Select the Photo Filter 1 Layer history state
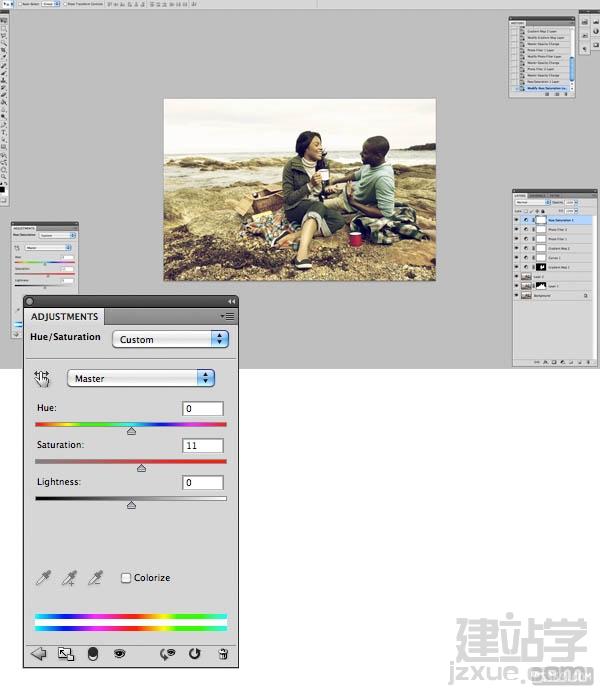This screenshot has height=692, width=600. click(540, 50)
